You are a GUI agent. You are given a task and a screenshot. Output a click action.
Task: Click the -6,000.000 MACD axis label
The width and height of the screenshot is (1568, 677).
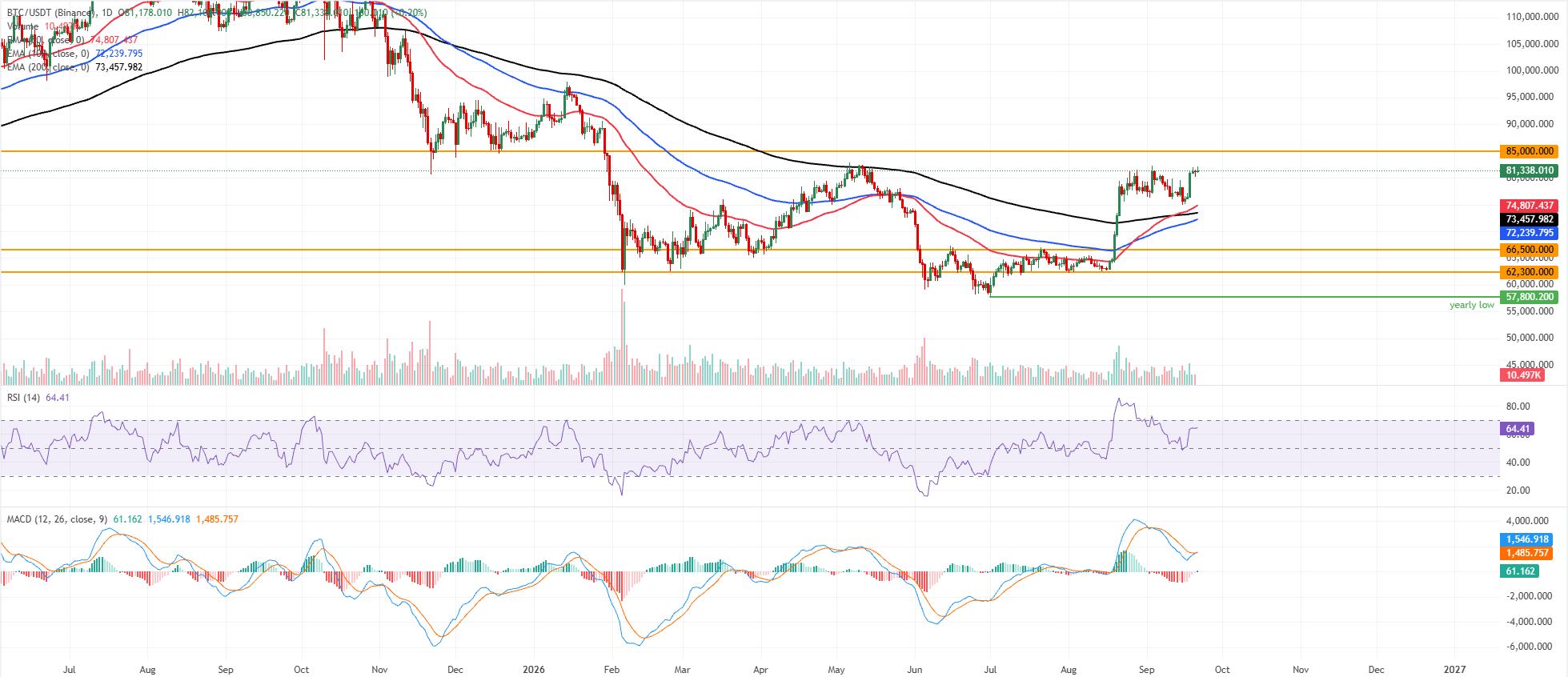[x=1528, y=647]
